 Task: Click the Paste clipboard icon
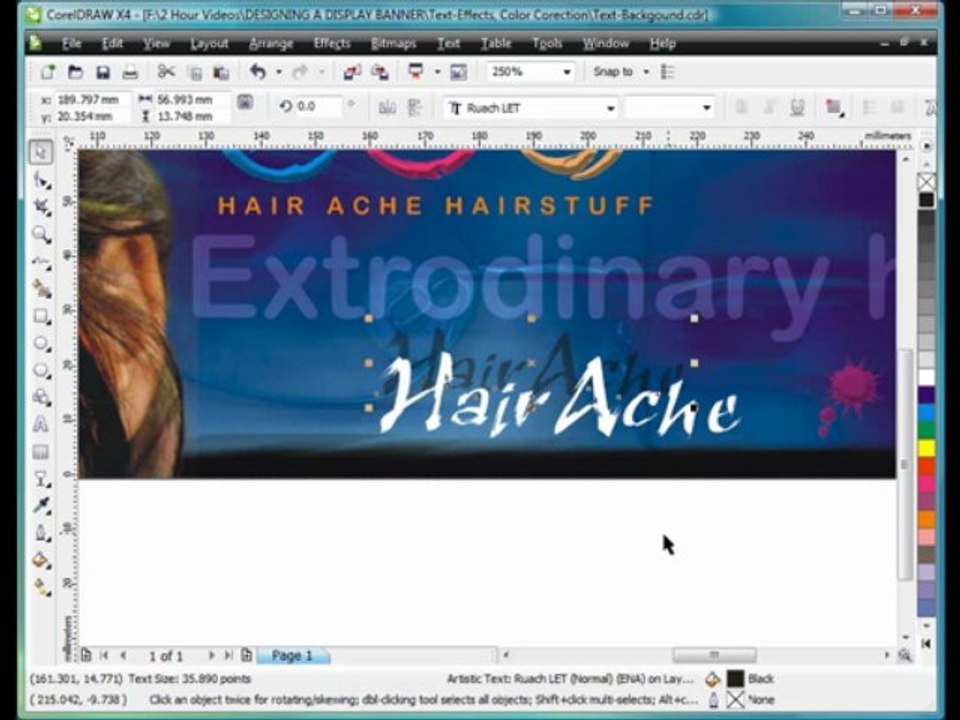click(x=221, y=72)
